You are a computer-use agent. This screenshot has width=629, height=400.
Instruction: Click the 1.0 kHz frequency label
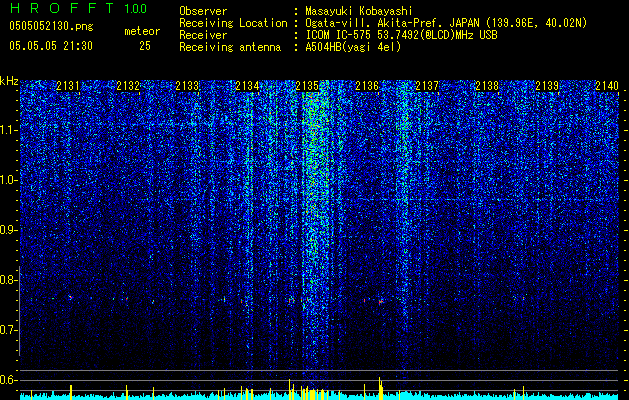(9, 180)
